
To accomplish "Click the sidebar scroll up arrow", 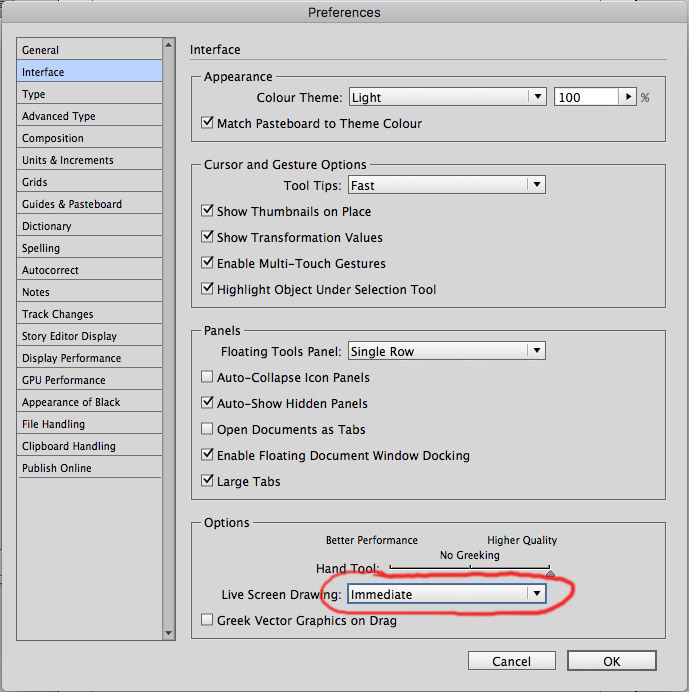I will 169,45.
